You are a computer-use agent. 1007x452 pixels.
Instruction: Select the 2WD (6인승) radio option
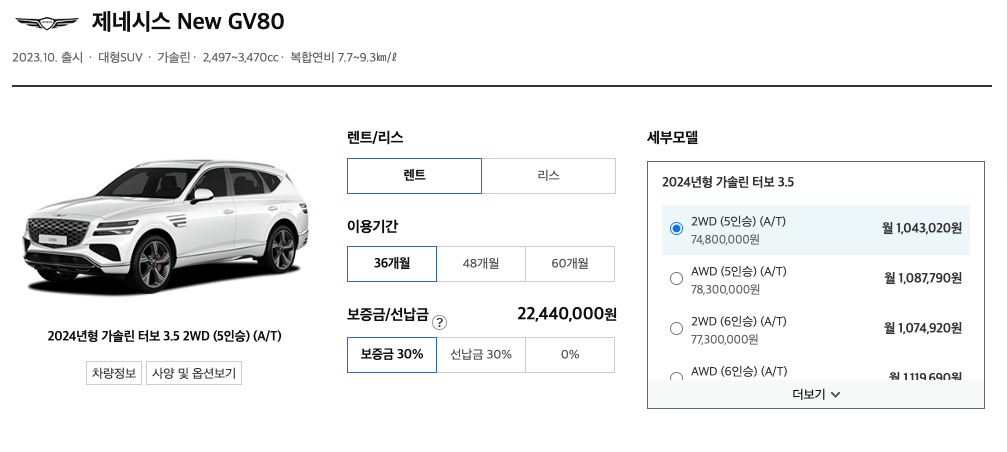pos(676,329)
